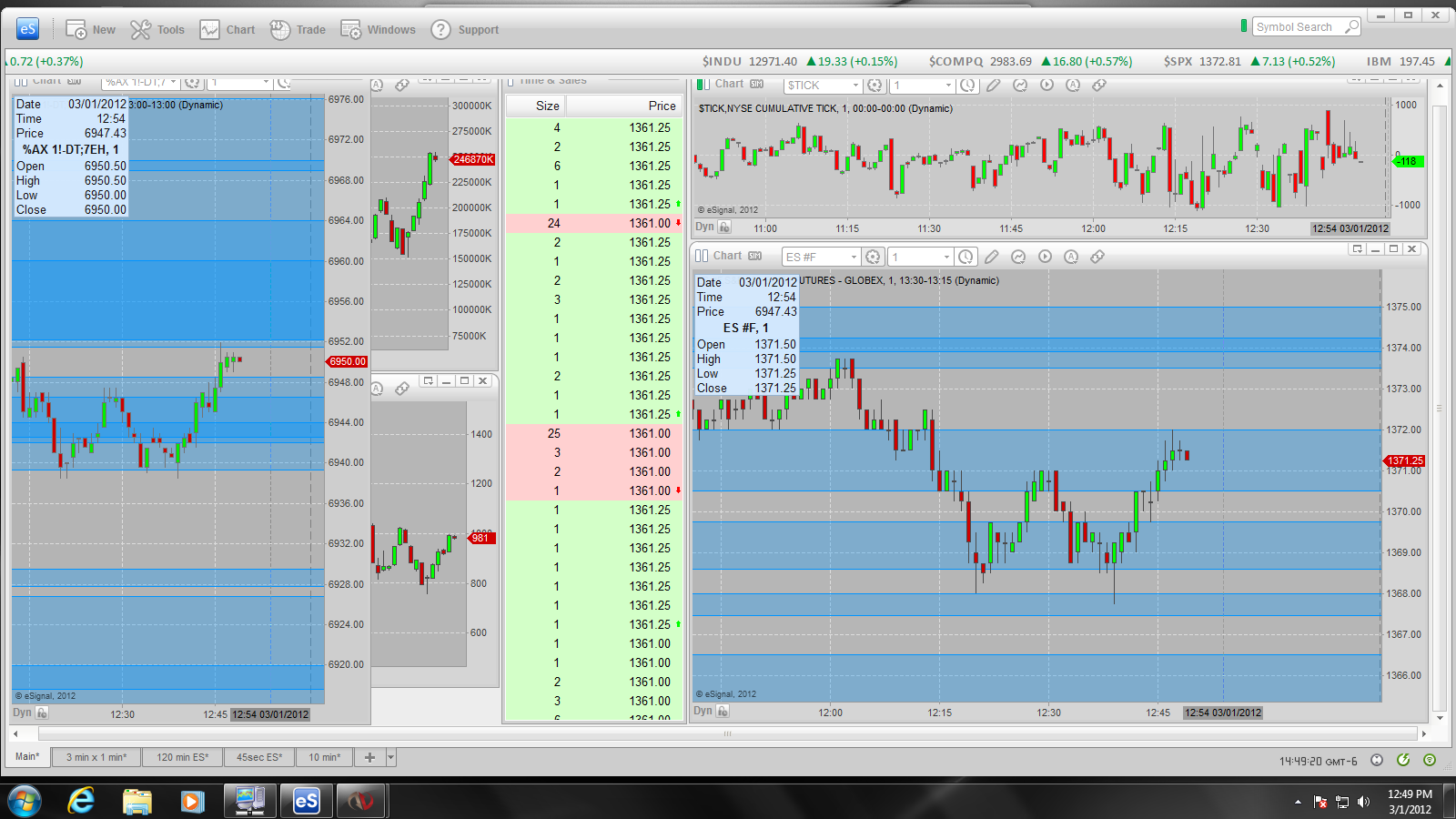
Task: Click the link icon in ES #F chart toolbar
Action: click(x=1097, y=257)
